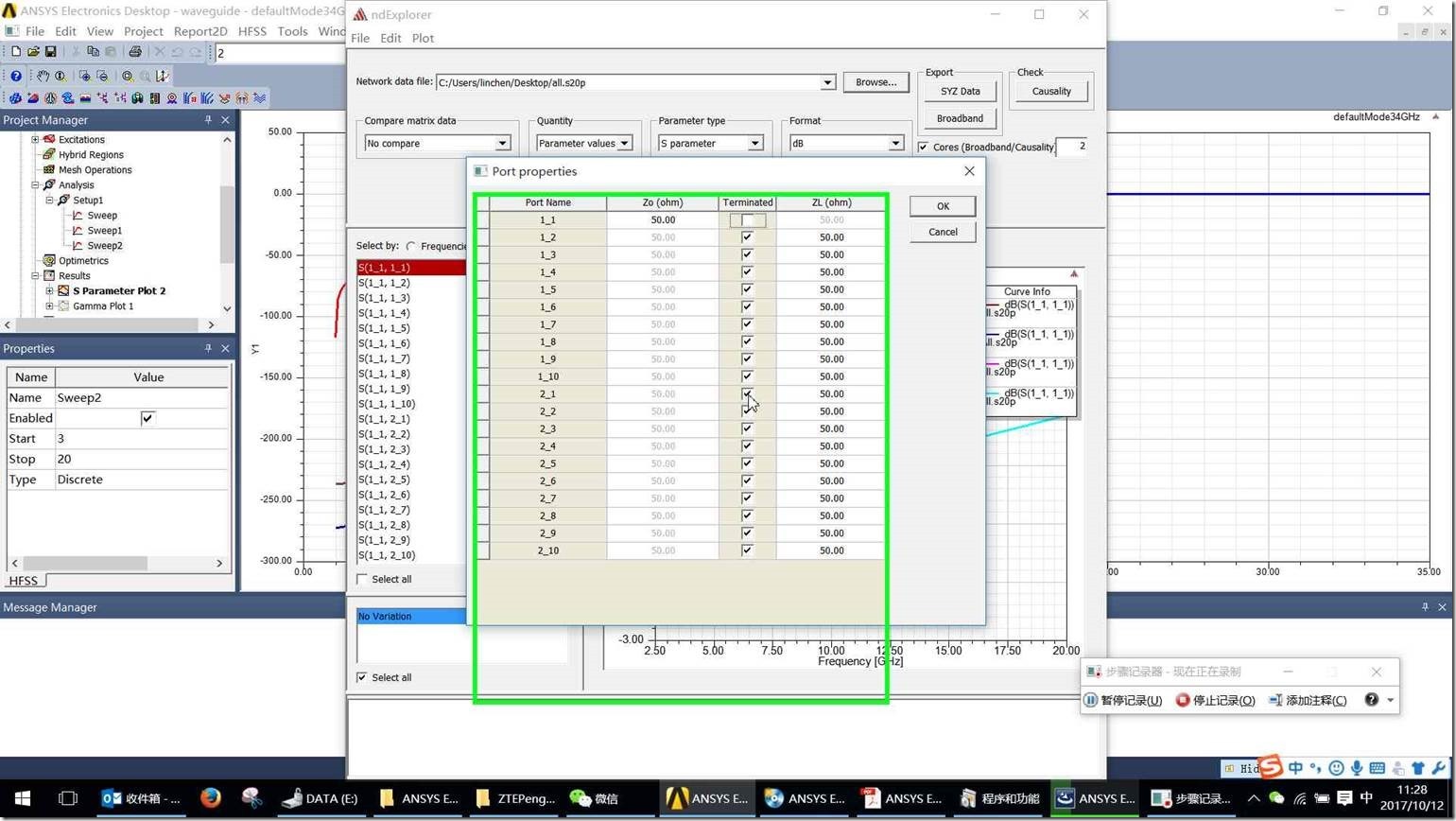The width and height of the screenshot is (1456, 821).
Task: Click the Broadband export button
Action: tap(960, 118)
